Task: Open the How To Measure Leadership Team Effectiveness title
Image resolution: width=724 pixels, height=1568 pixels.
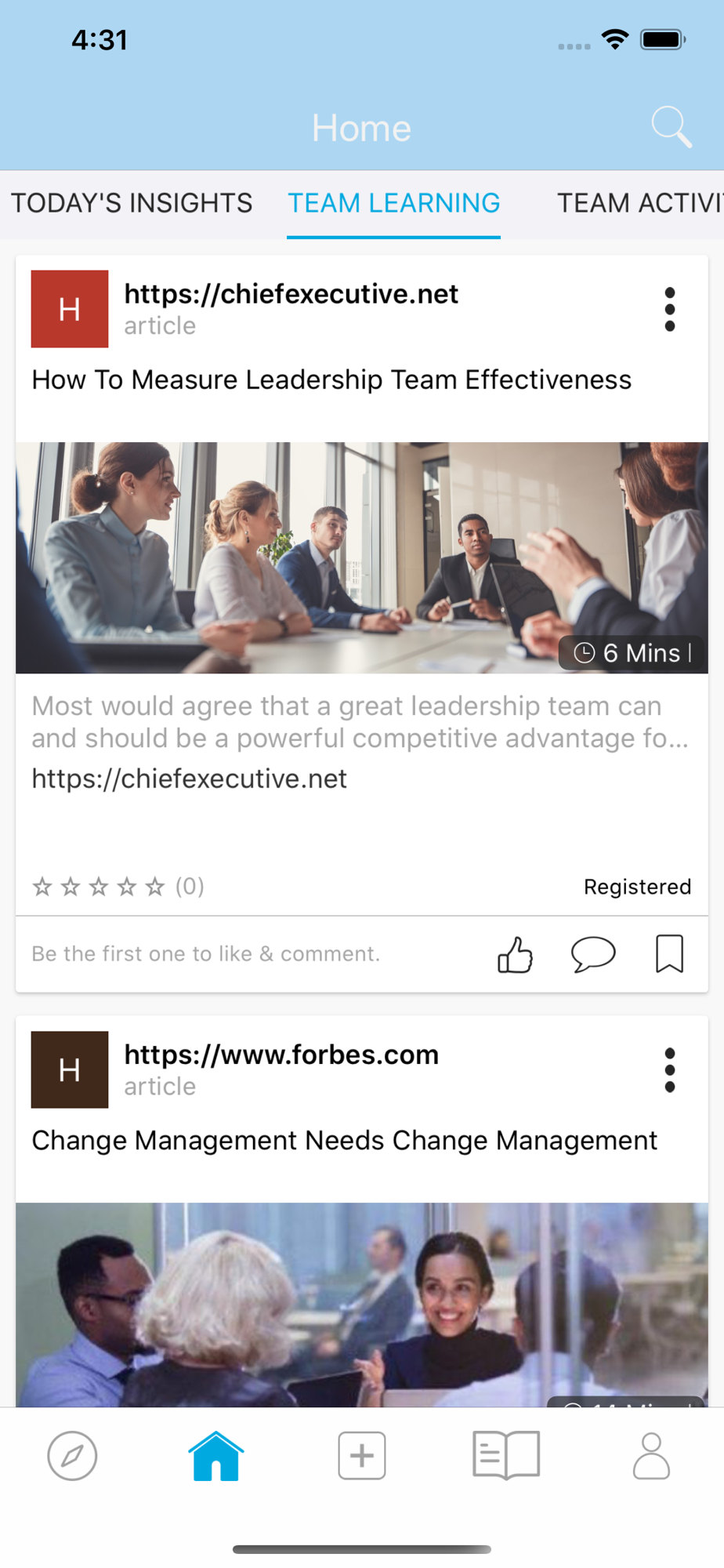Action: tap(331, 379)
